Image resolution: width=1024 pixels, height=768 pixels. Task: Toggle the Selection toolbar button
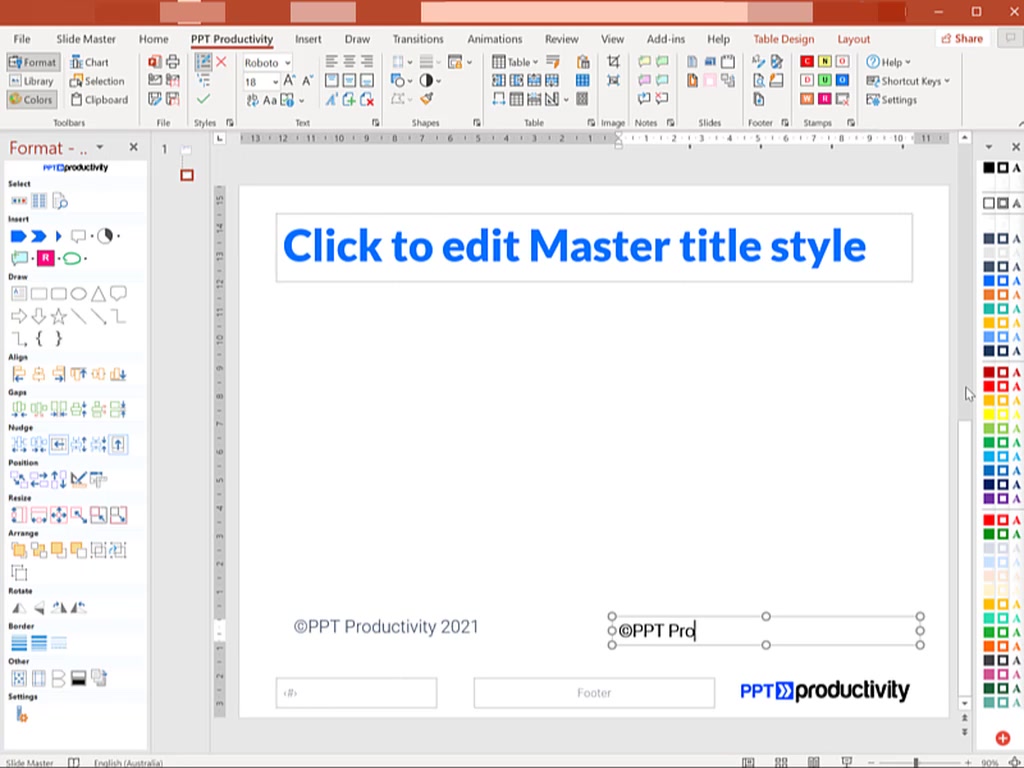[97, 81]
